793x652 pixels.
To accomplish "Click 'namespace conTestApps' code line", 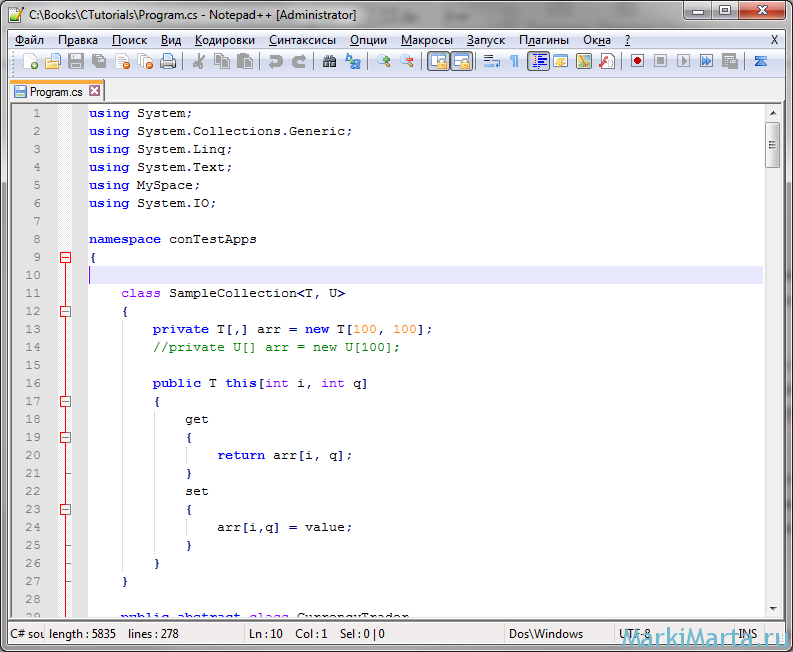I will (x=172, y=239).
